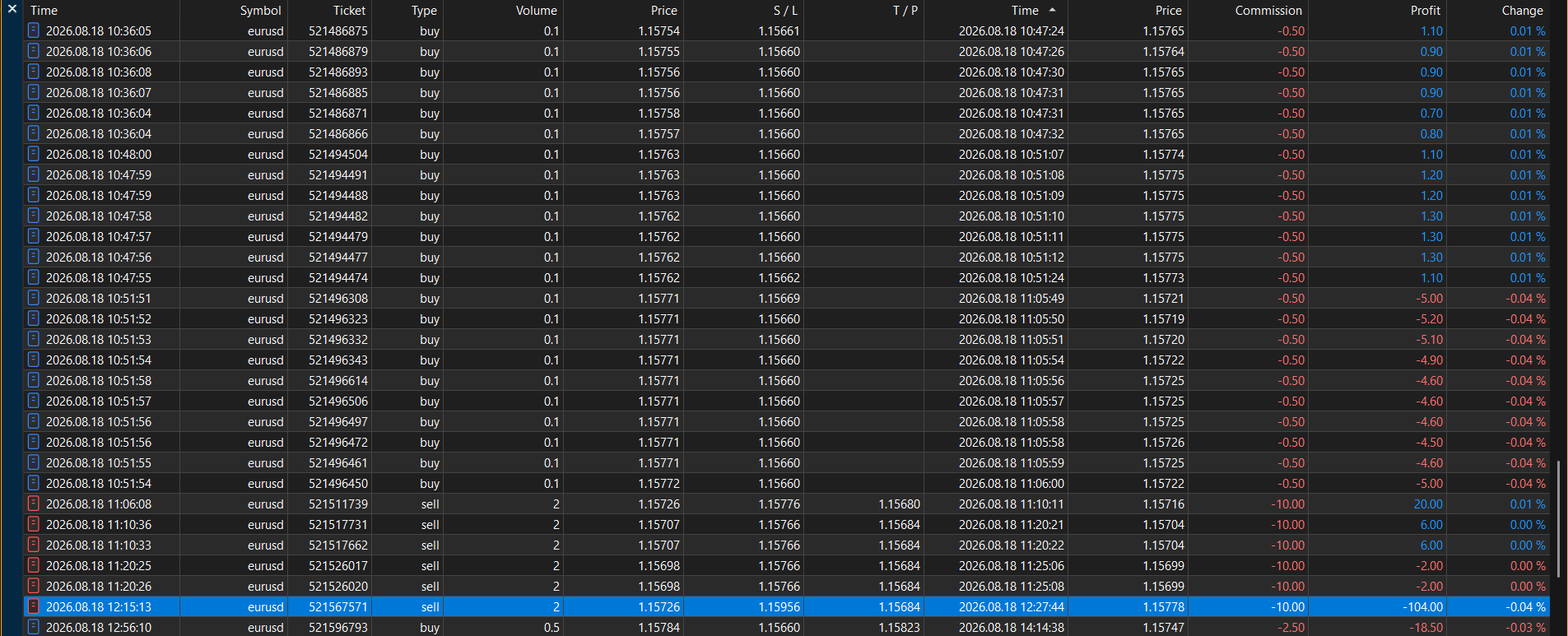Click the S/L value 1.15661
Viewport: 1568px width, 636px height.
[x=779, y=31]
